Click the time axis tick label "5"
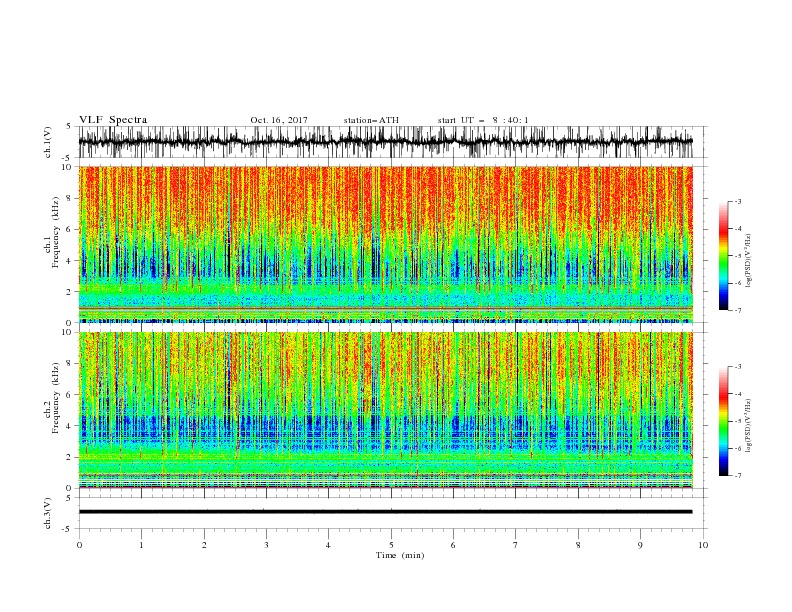This screenshot has width=792, height=612. (x=391, y=545)
